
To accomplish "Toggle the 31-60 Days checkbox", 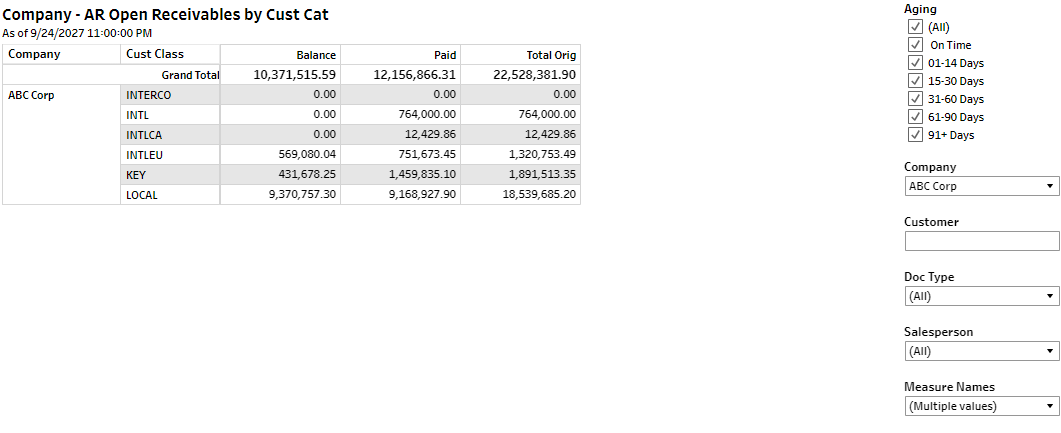I will coord(914,99).
